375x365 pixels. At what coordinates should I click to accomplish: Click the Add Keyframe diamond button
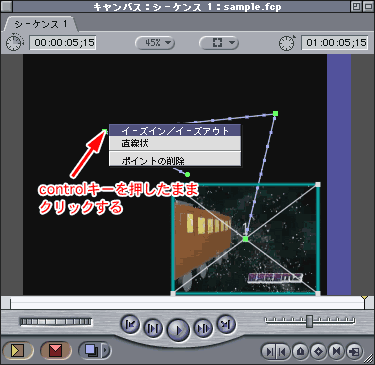pyautogui.click(x=318, y=351)
